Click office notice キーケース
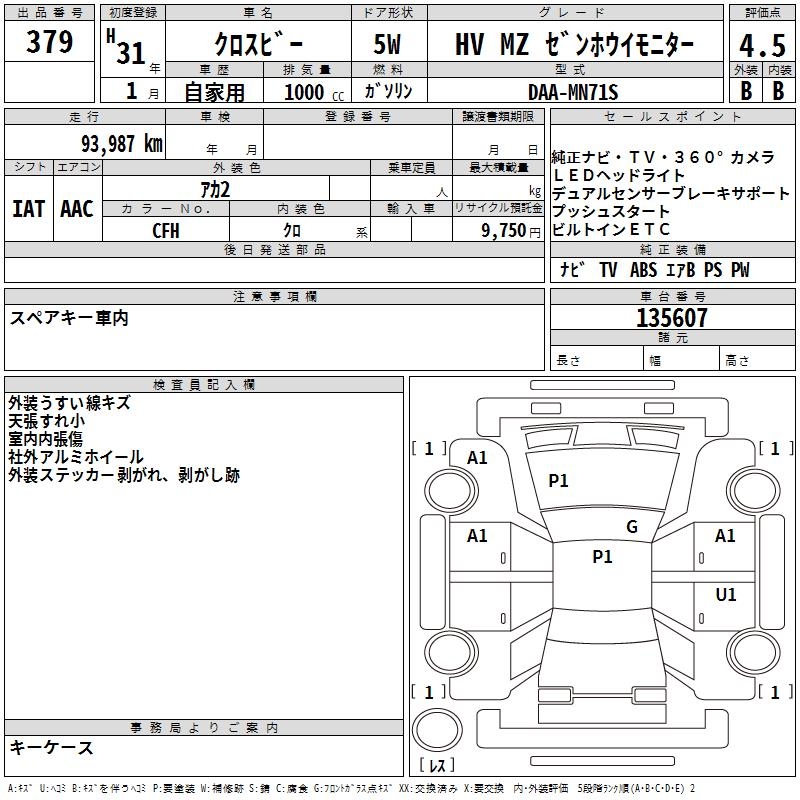The height and width of the screenshot is (800, 800). (52, 747)
